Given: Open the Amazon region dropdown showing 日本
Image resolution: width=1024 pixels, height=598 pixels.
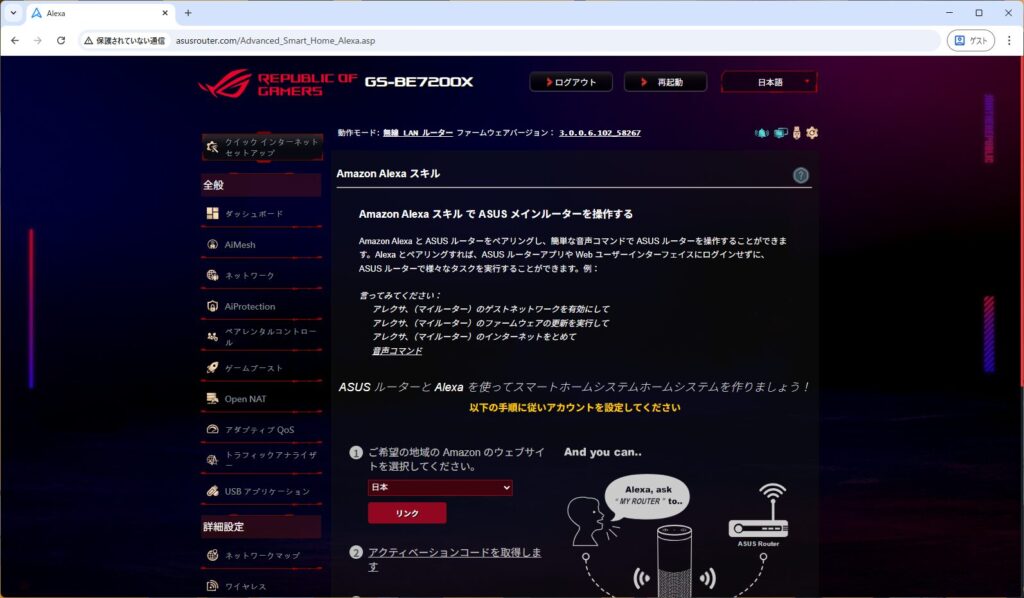Looking at the screenshot, I should point(440,487).
